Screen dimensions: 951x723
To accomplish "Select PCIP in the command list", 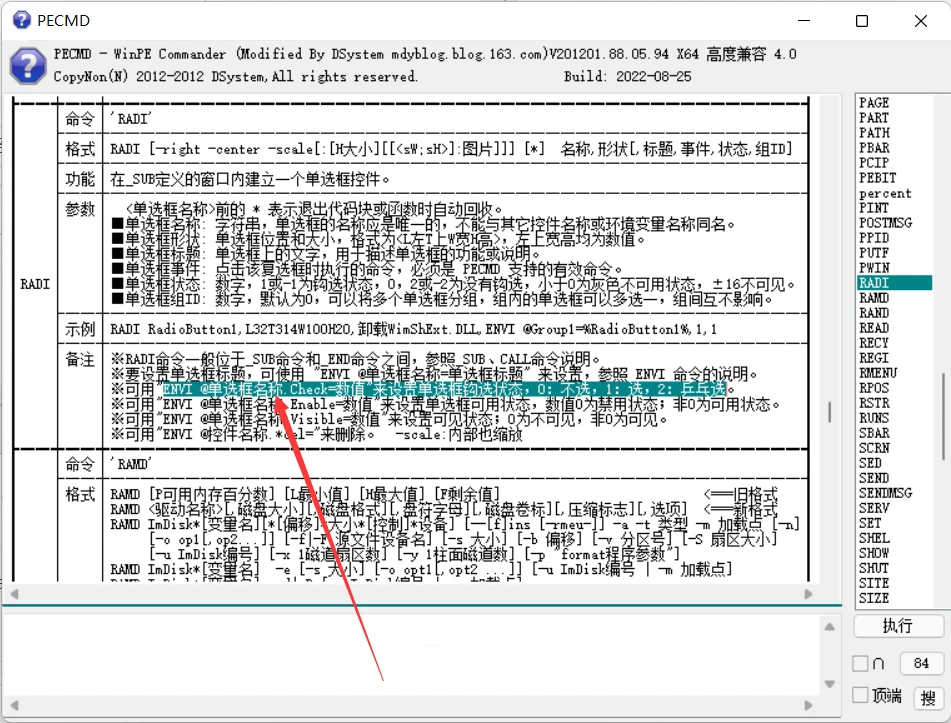I will click(x=873, y=163).
